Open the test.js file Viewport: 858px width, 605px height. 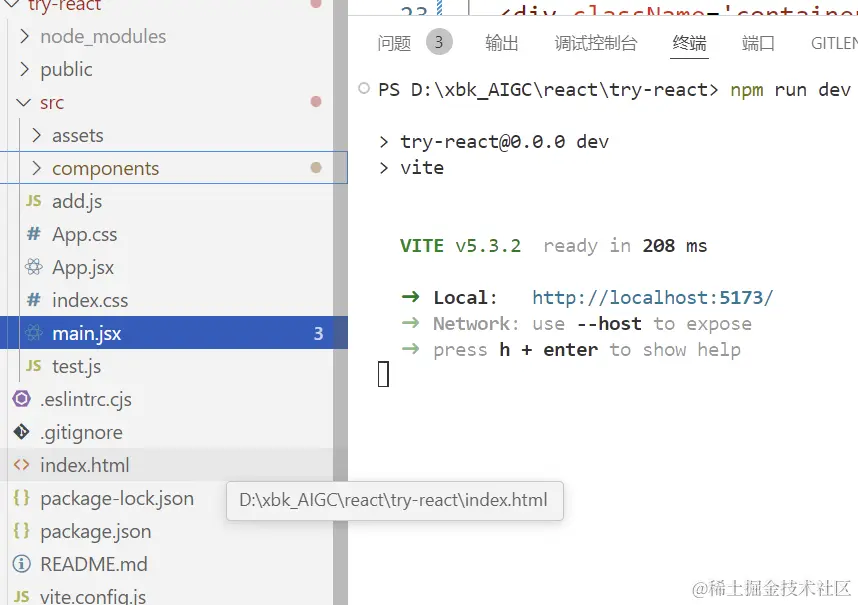[x=77, y=366]
